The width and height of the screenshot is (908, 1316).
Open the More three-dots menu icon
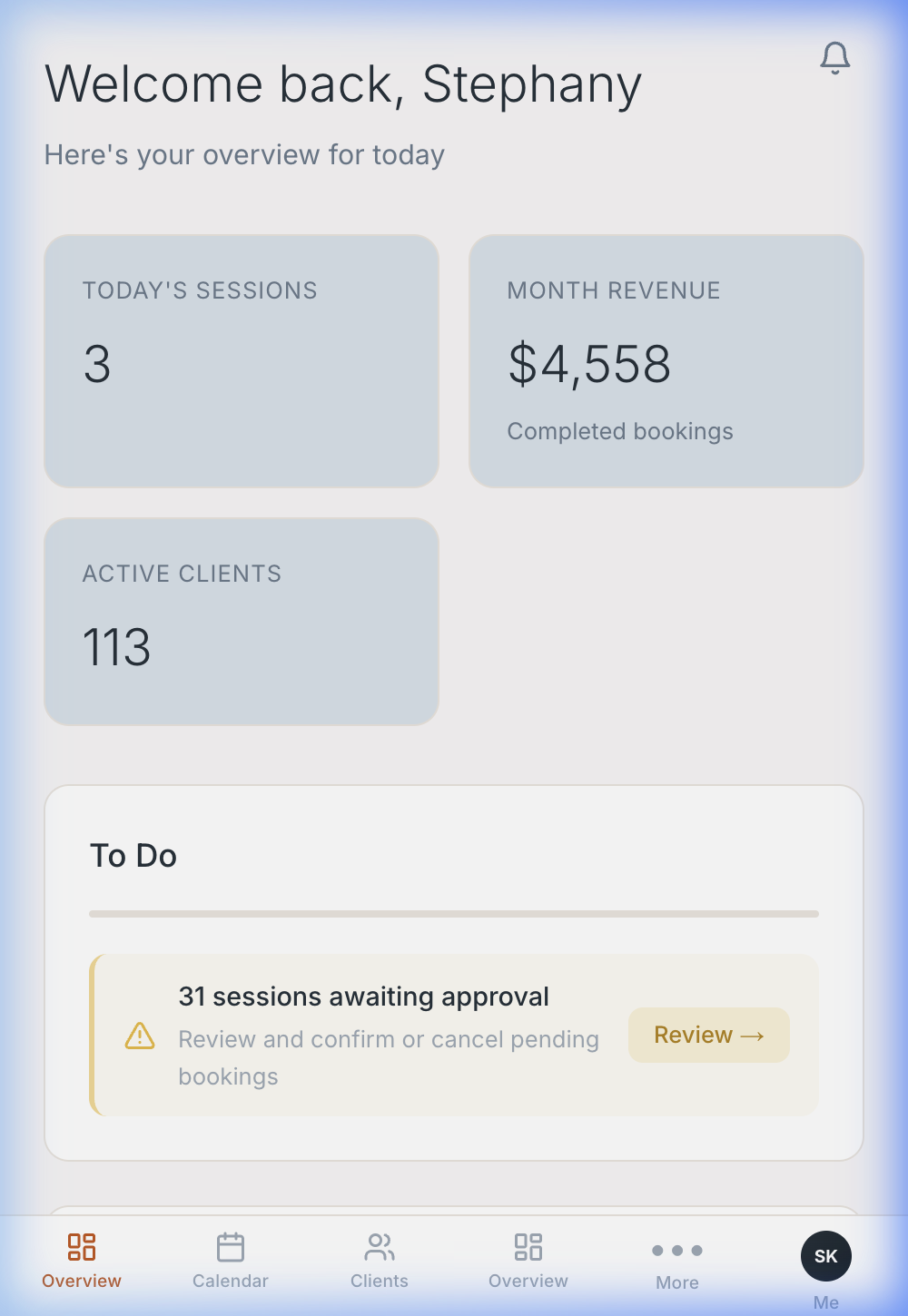pos(677,1250)
